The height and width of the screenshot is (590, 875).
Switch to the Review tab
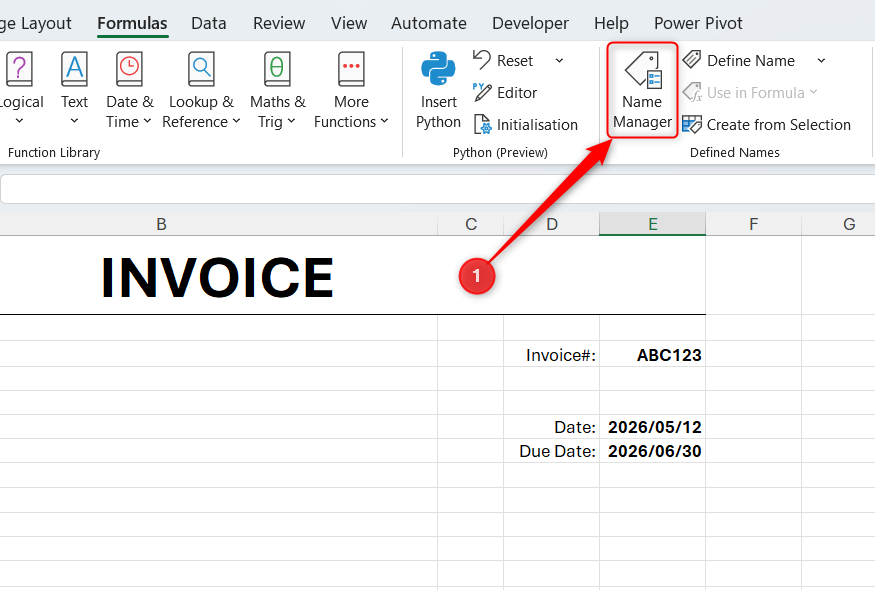coord(279,23)
